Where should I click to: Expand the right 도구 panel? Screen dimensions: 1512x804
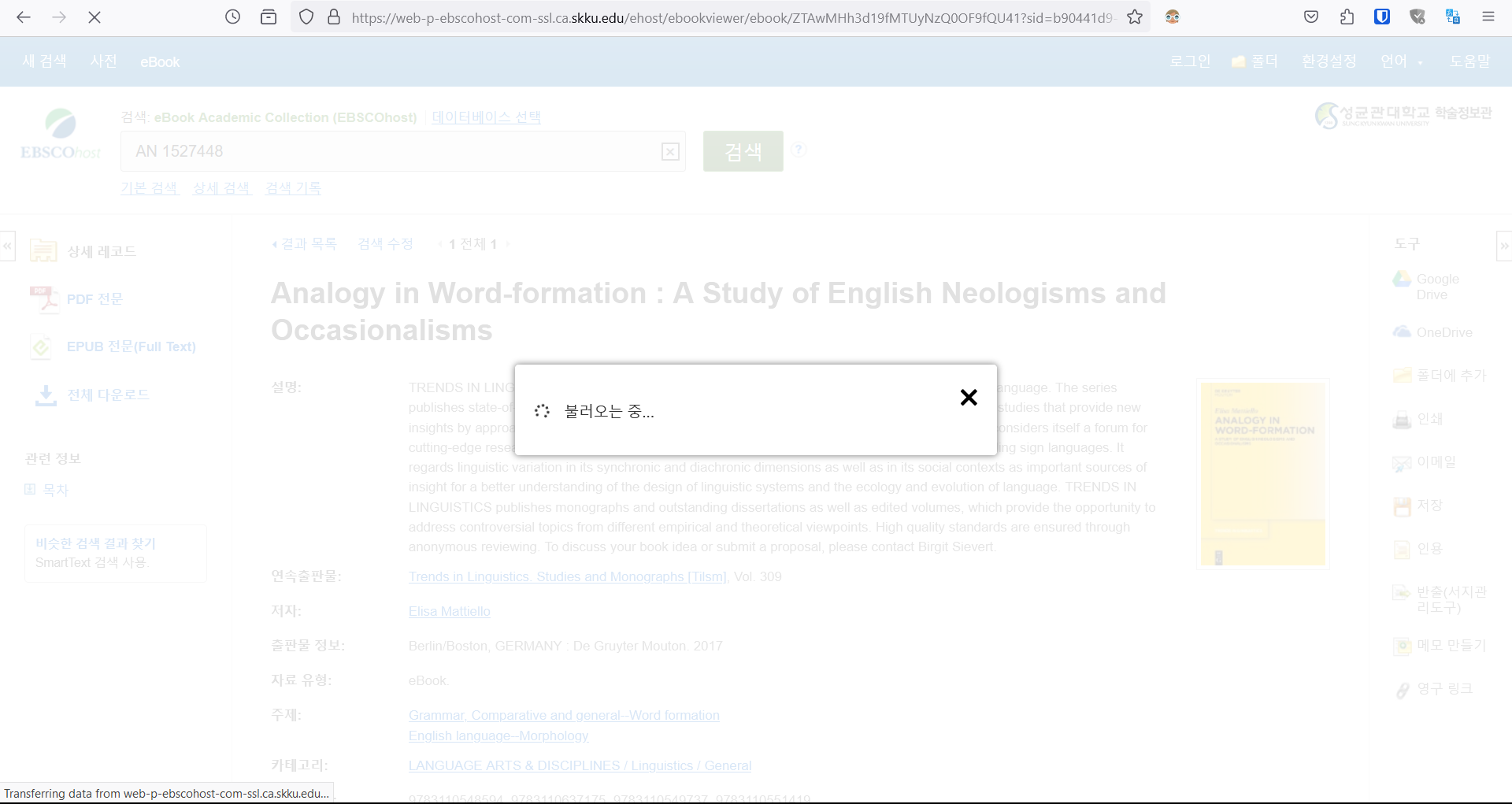(1504, 246)
